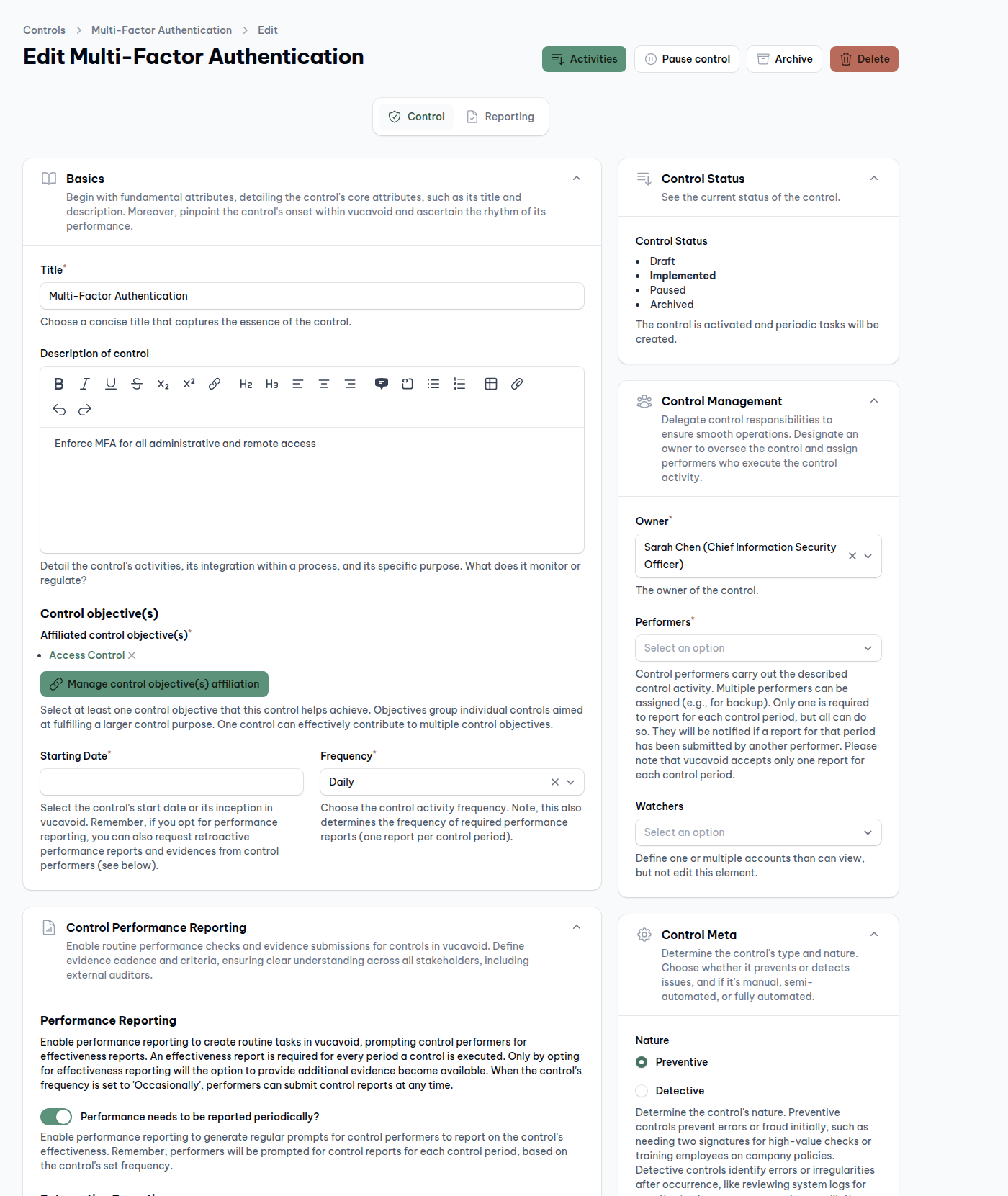
Task: Toggle periodic performance reporting switch
Action: point(56,1117)
